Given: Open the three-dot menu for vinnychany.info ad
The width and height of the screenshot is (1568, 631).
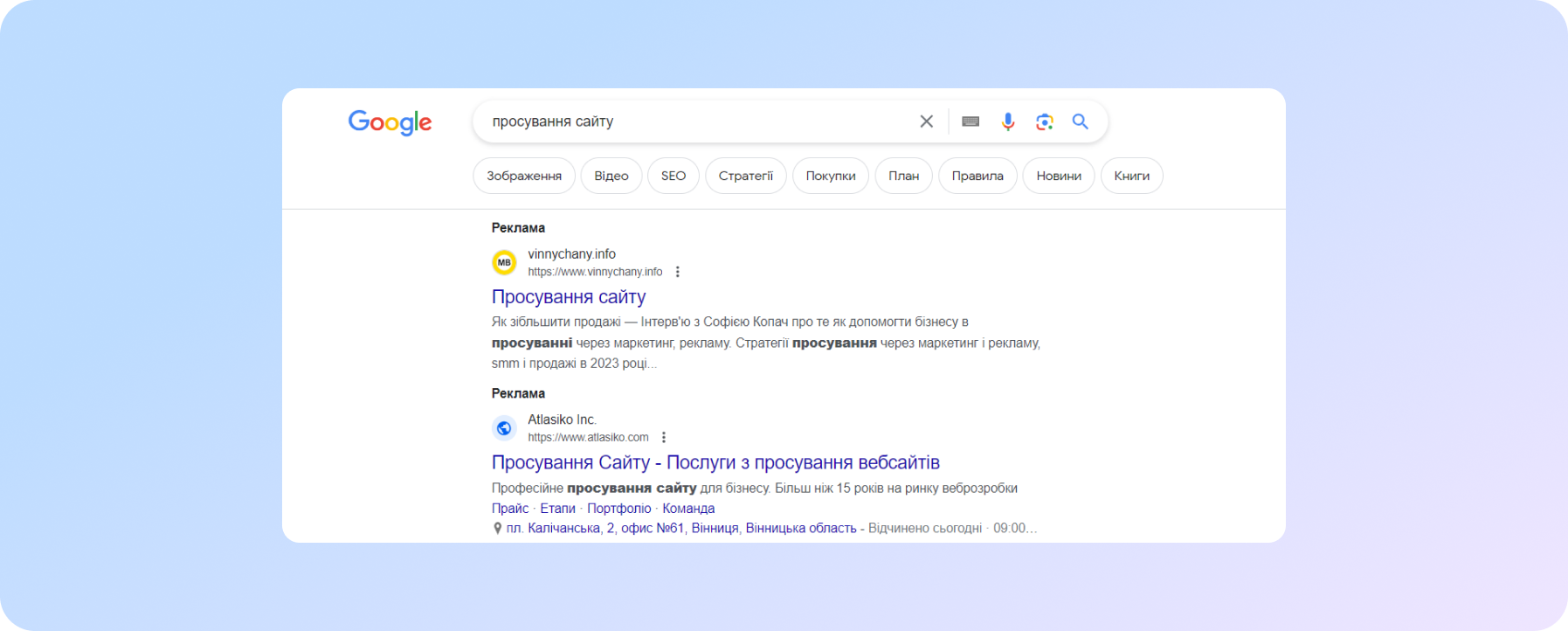Looking at the screenshot, I should tap(678, 271).
